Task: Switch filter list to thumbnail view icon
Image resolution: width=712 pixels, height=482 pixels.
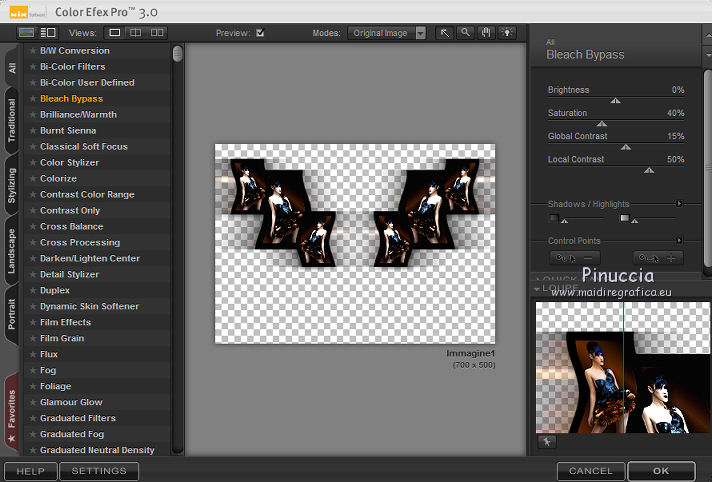Action: point(26,33)
